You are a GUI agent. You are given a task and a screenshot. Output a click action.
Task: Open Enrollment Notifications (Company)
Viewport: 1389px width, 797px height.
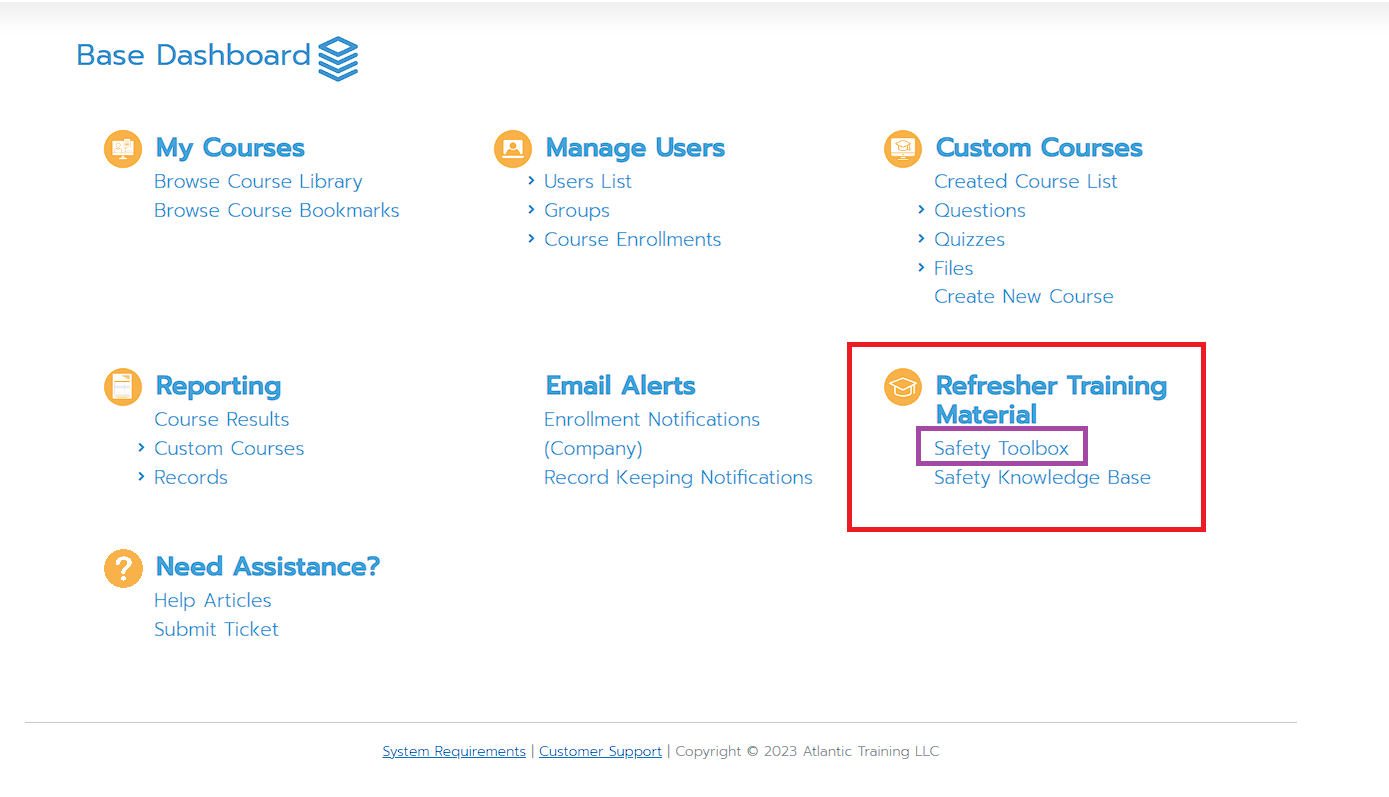point(652,434)
